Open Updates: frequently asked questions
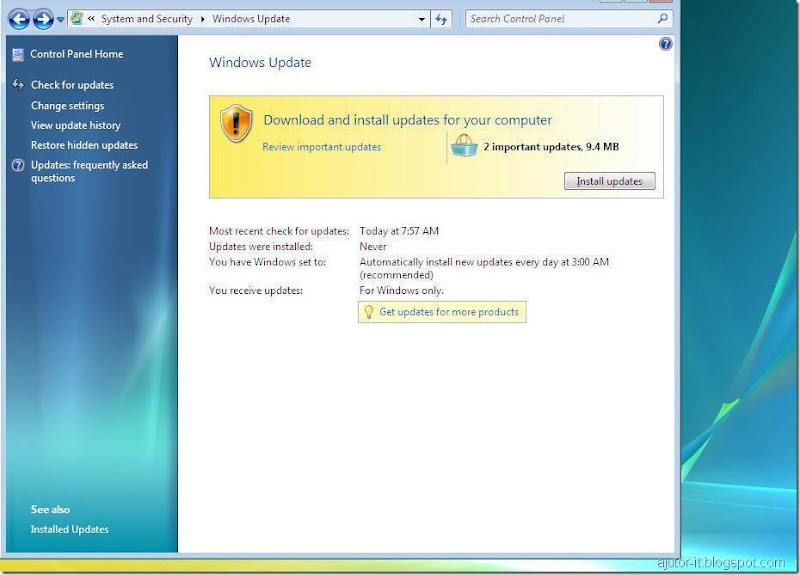The width and height of the screenshot is (800, 575). coord(89,171)
